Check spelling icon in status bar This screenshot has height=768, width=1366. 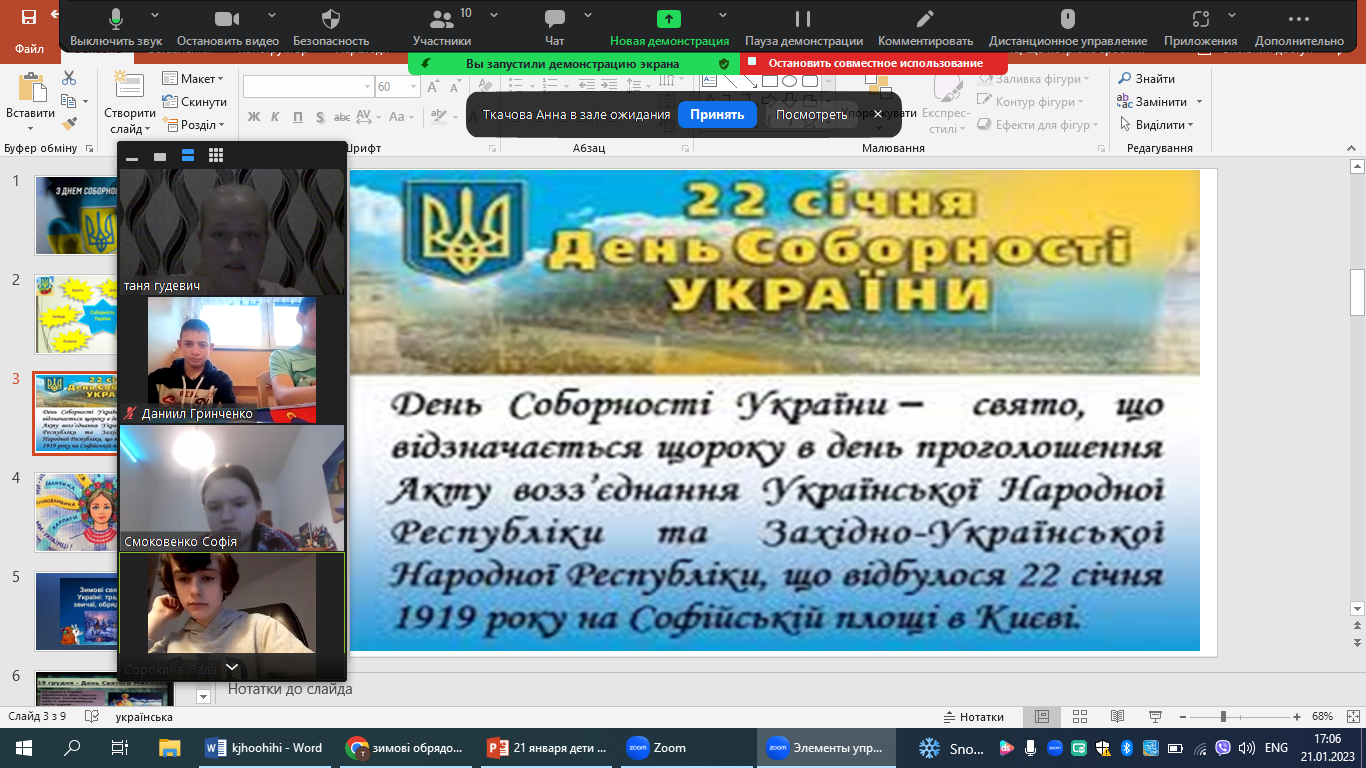pyautogui.click(x=92, y=717)
